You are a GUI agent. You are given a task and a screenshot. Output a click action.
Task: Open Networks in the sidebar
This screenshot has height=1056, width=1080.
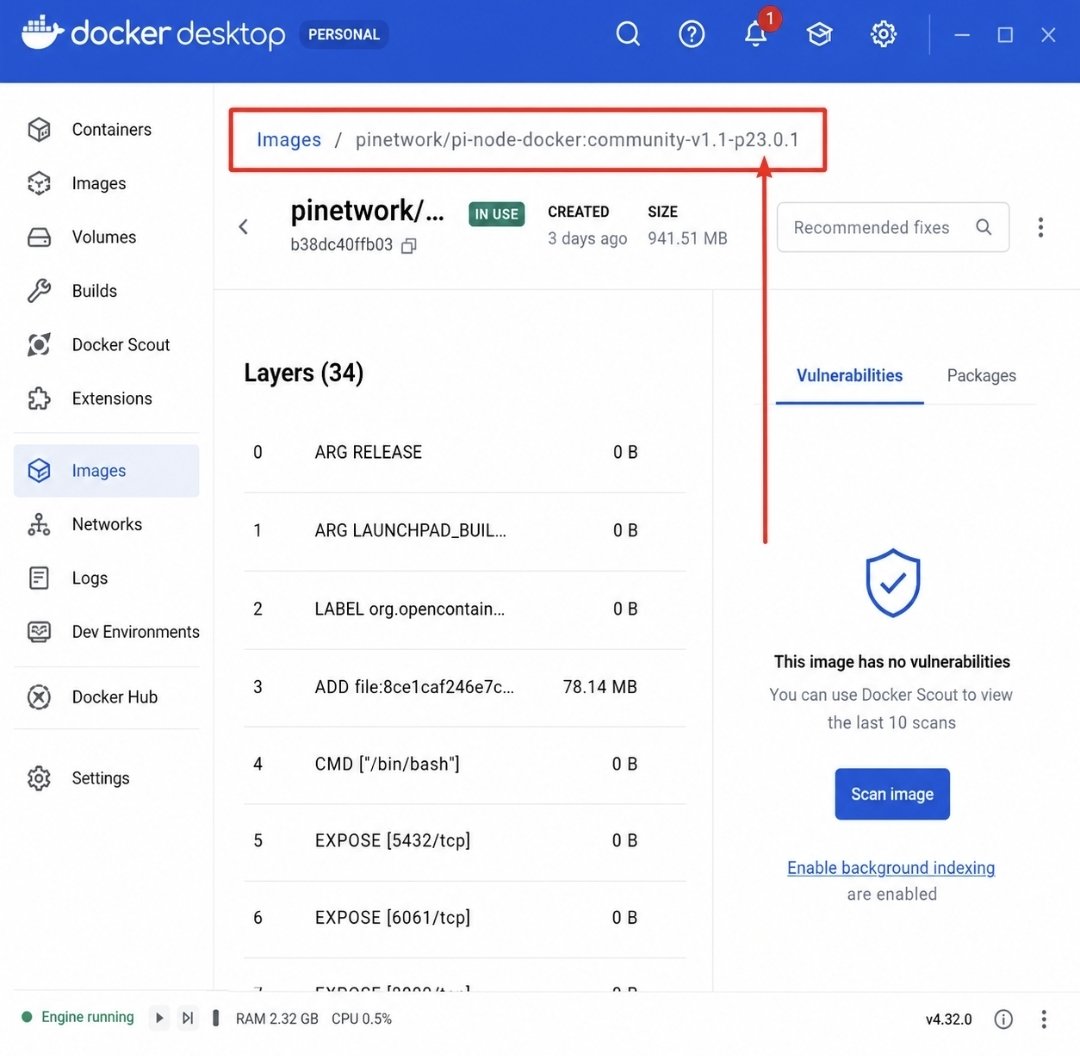pos(107,524)
